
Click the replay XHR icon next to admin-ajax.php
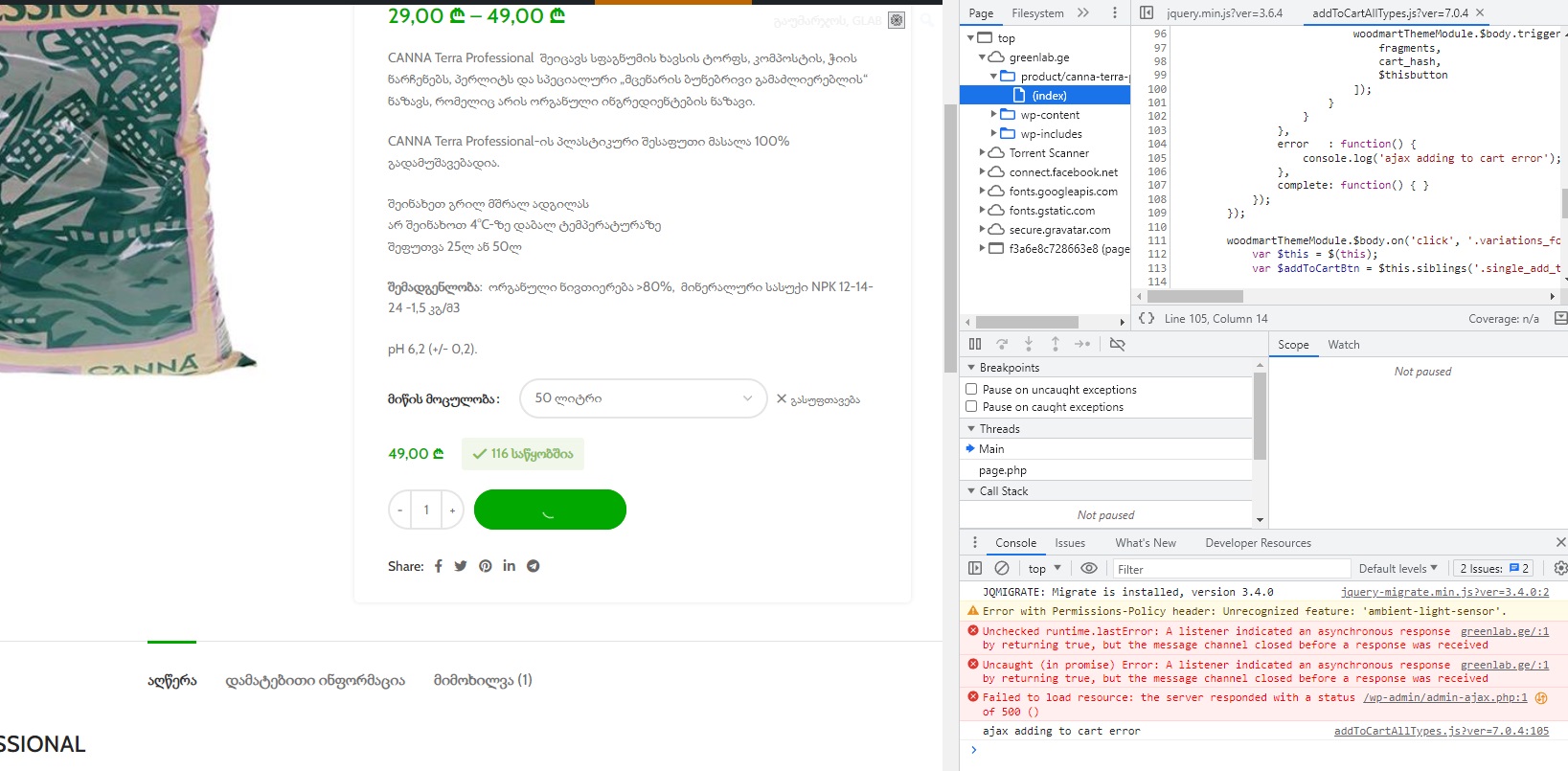click(x=1541, y=698)
